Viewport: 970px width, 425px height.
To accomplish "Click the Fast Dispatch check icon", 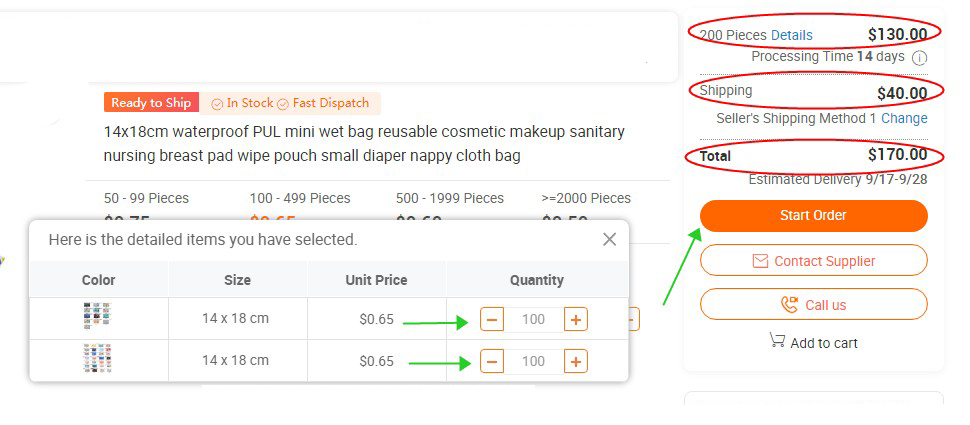I will tap(283, 104).
